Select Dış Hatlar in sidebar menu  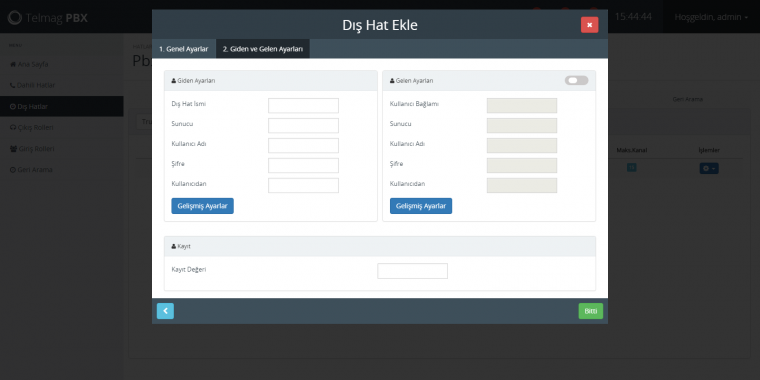point(62,106)
